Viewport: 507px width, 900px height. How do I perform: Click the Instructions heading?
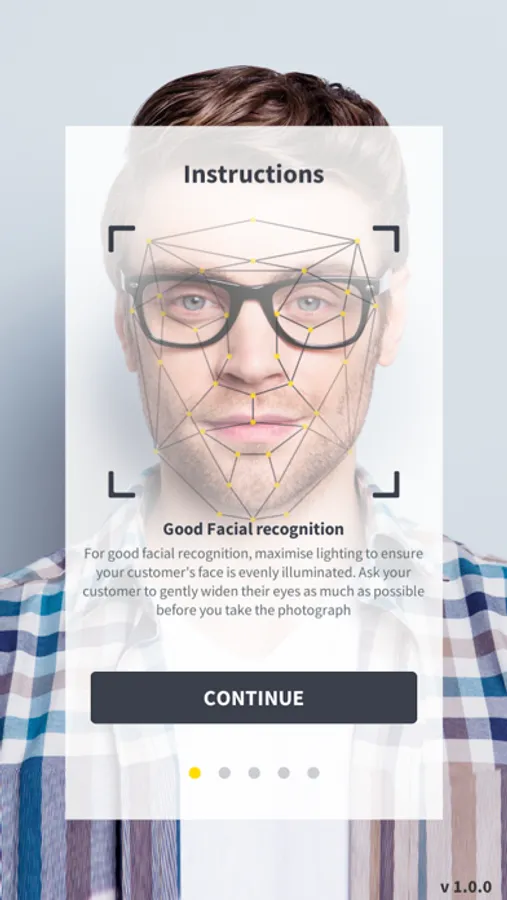pyautogui.click(x=254, y=174)
